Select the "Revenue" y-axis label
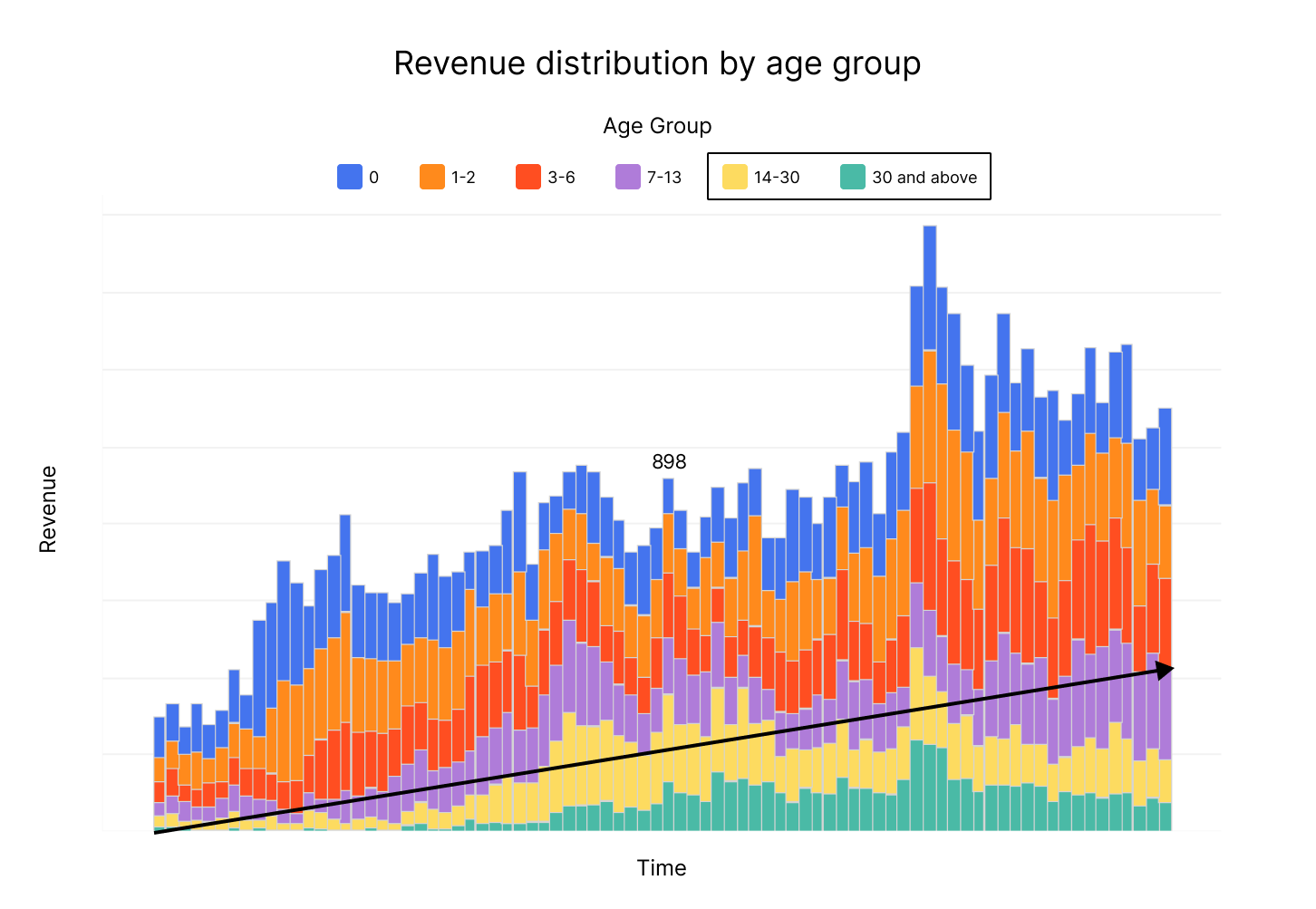This screenshot has width=1316, height=909. (x=48, y=509)
